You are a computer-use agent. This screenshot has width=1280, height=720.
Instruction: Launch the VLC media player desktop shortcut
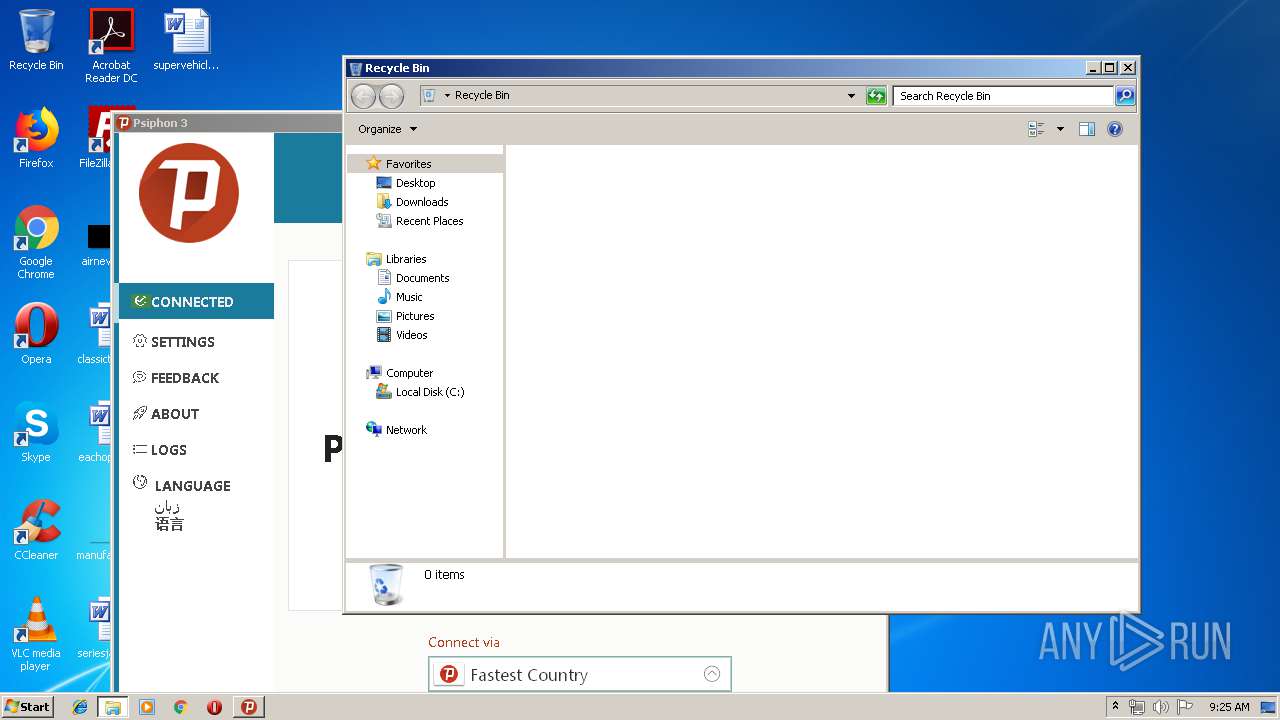pos(36,634)
